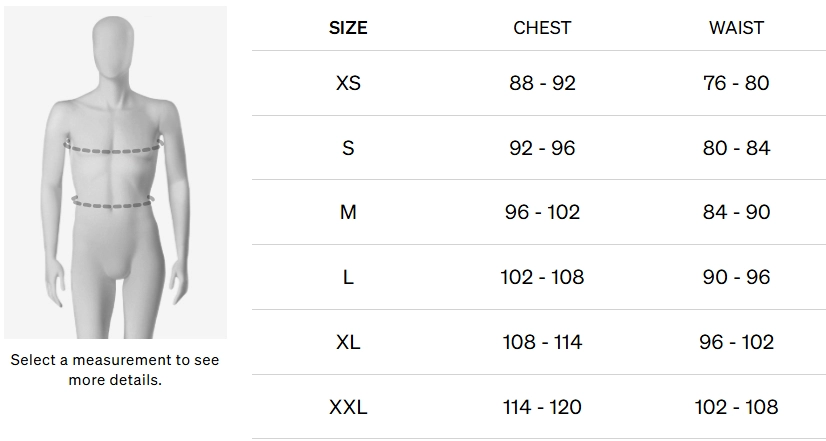Choose the XS size row label
This screenshot has height=441, width=826.
[x=348, y=83]
